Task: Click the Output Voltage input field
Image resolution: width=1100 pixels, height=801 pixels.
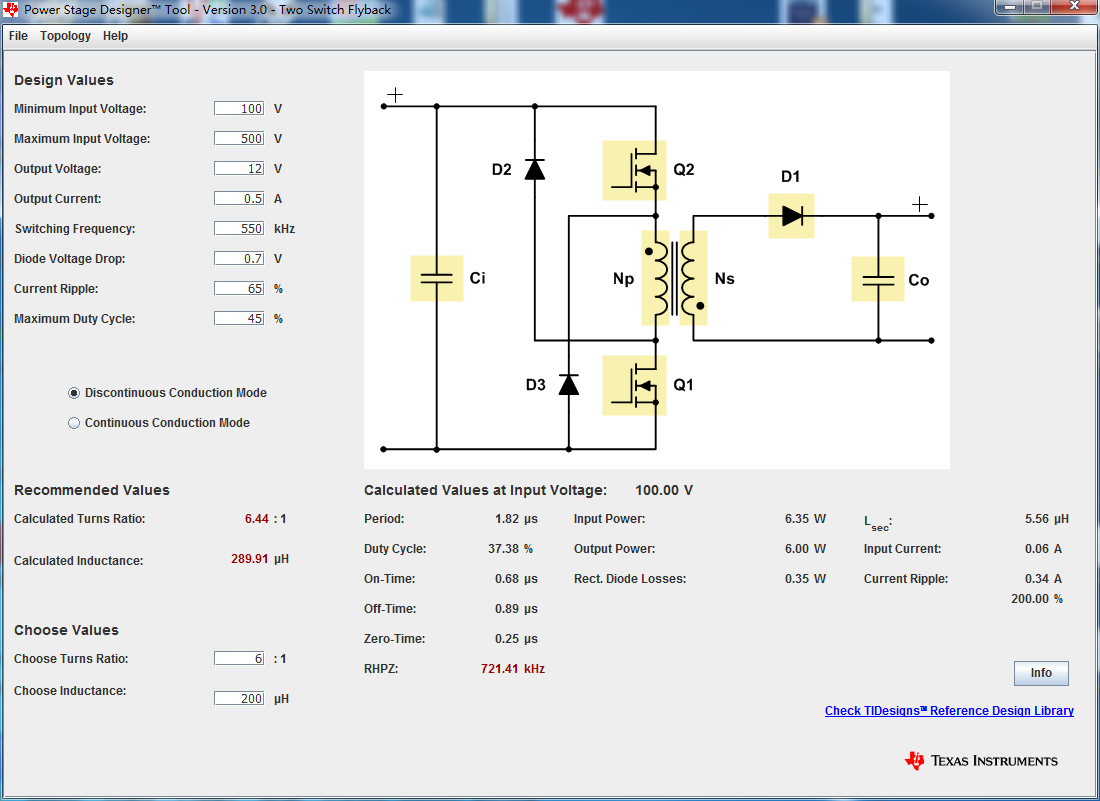Action: 239,168
